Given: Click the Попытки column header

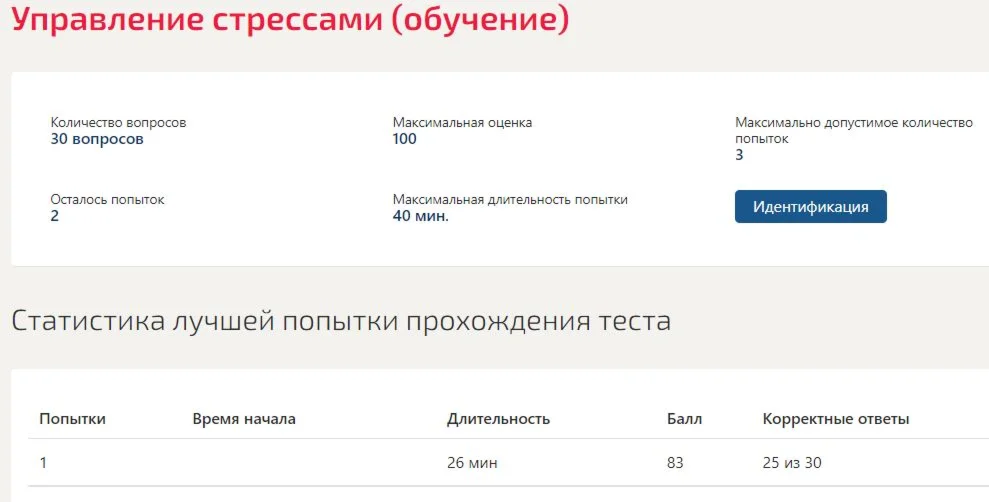Looking at the screenshot, I should click(73, 419).
